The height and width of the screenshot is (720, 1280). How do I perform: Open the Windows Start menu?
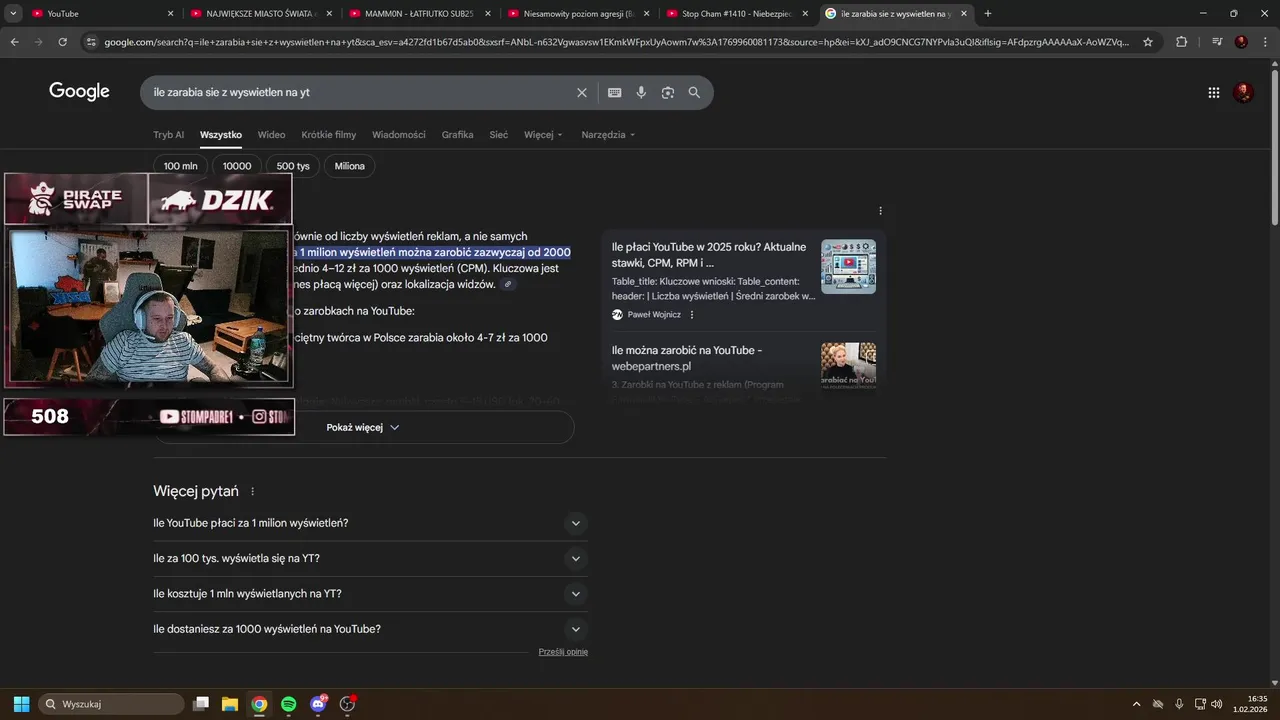tap(21, 704)
